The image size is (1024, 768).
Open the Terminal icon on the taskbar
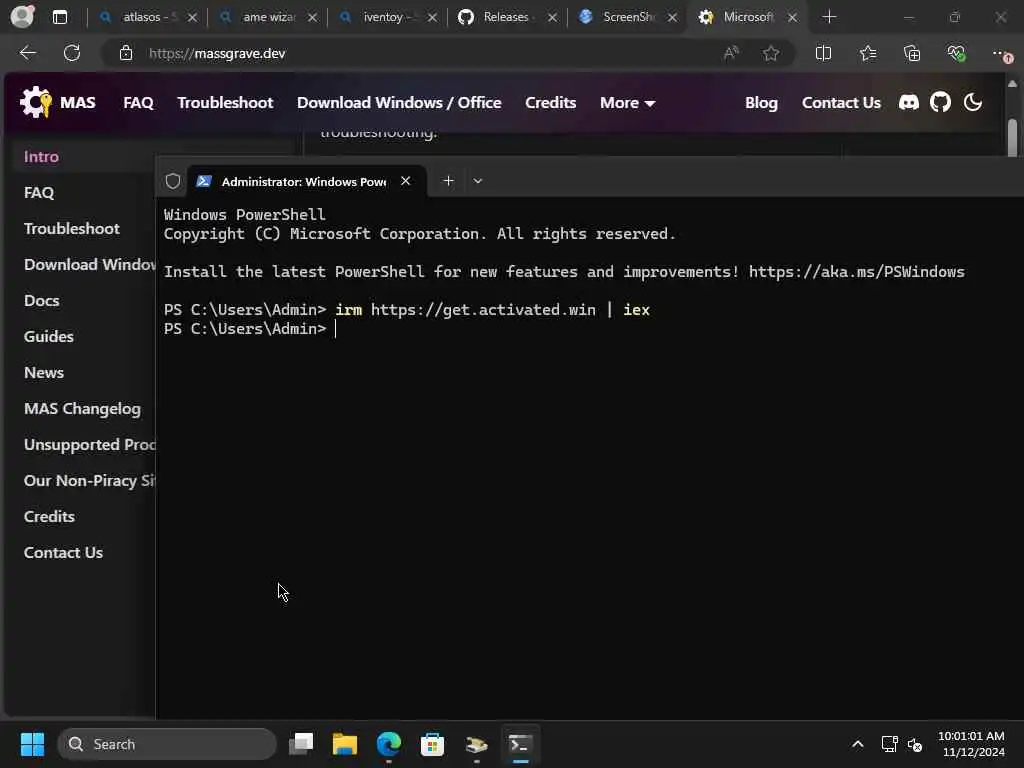pyautogui.click(x=520, y=744)
